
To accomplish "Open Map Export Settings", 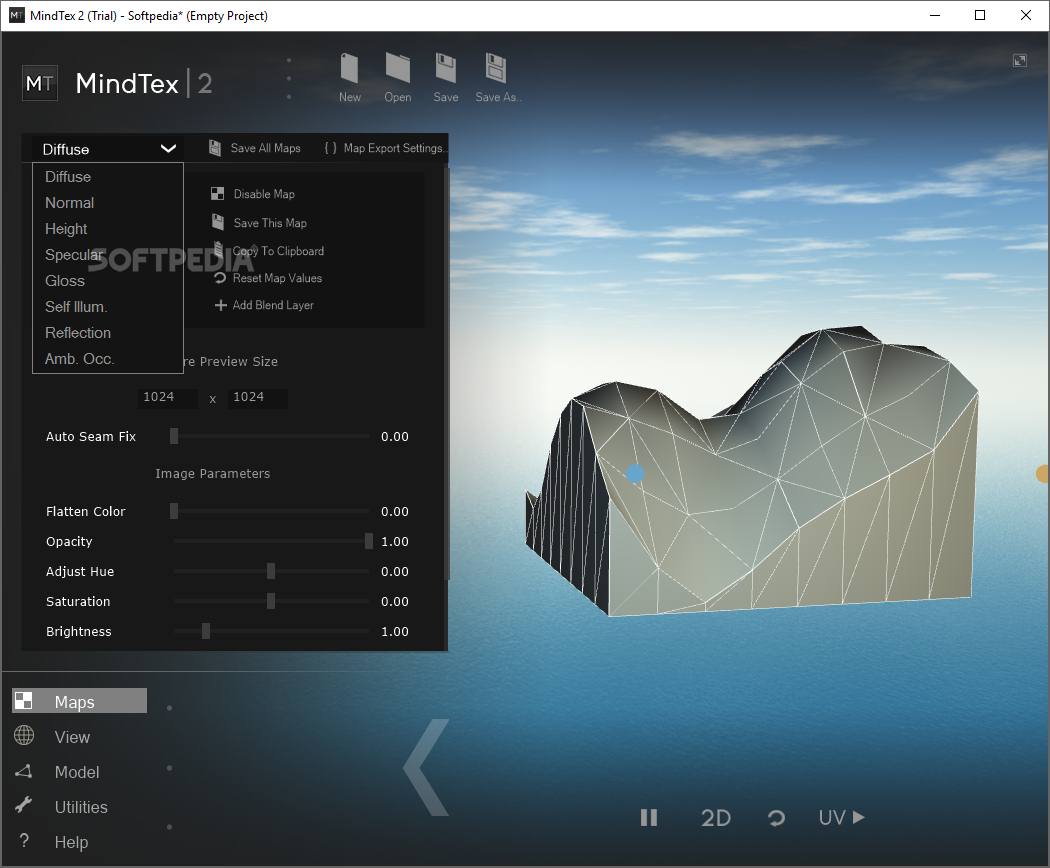I will tap(385, 148).
